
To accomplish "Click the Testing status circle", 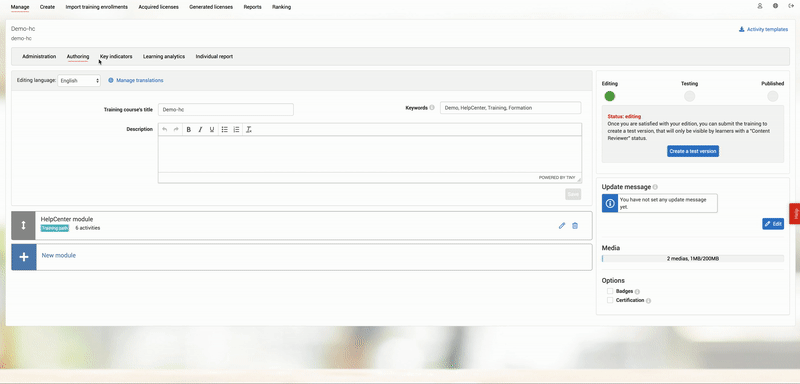I will pos(689,96).
